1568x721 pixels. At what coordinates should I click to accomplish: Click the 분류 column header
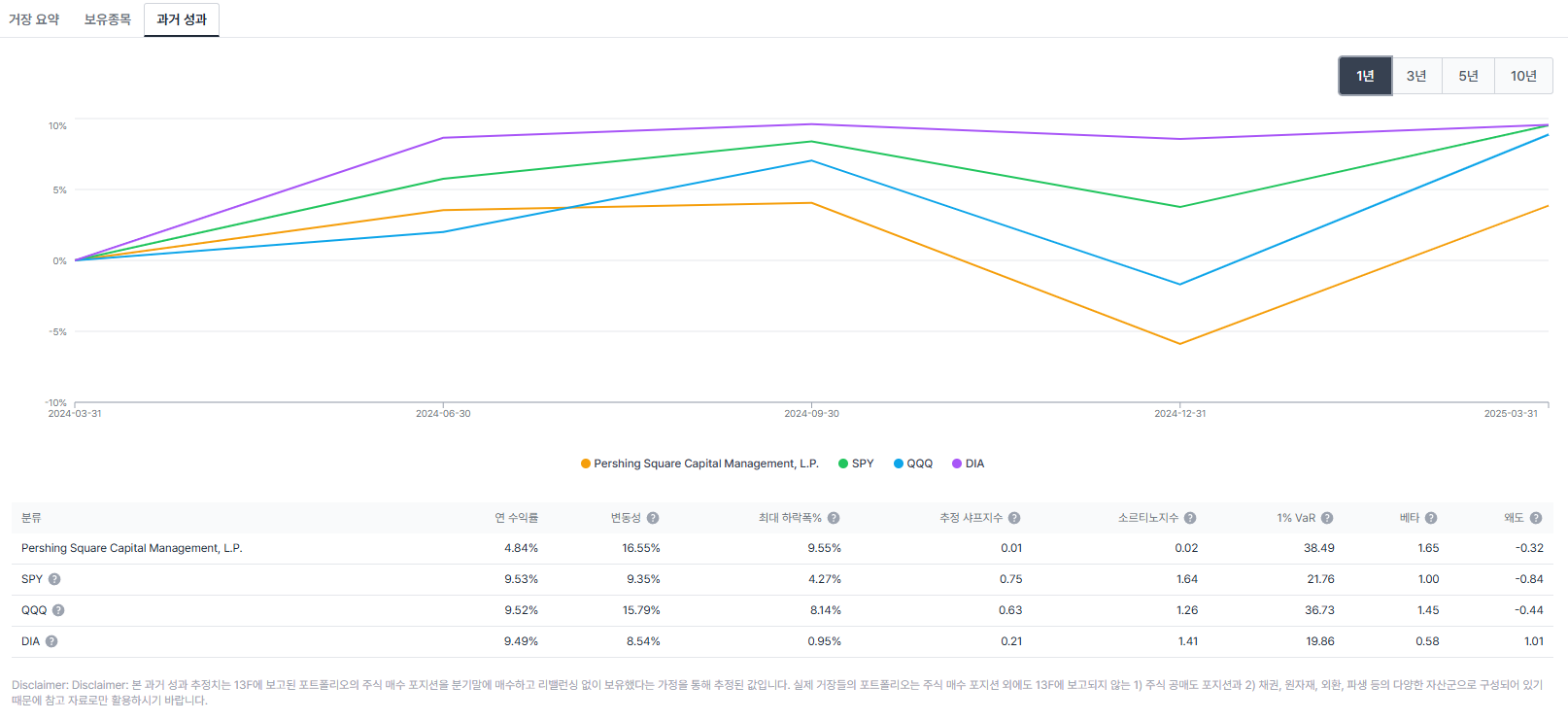click(31, 518)
